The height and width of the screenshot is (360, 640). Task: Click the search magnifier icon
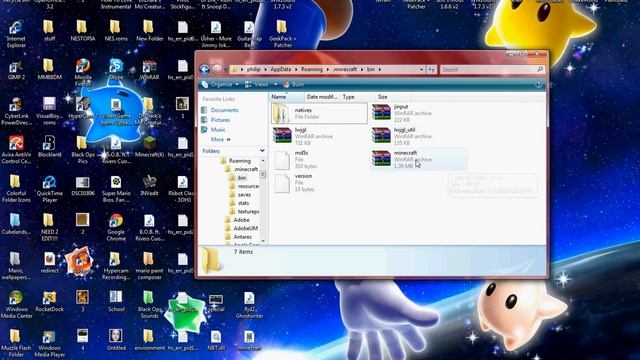pyautogui.click(x=540, y=69)
